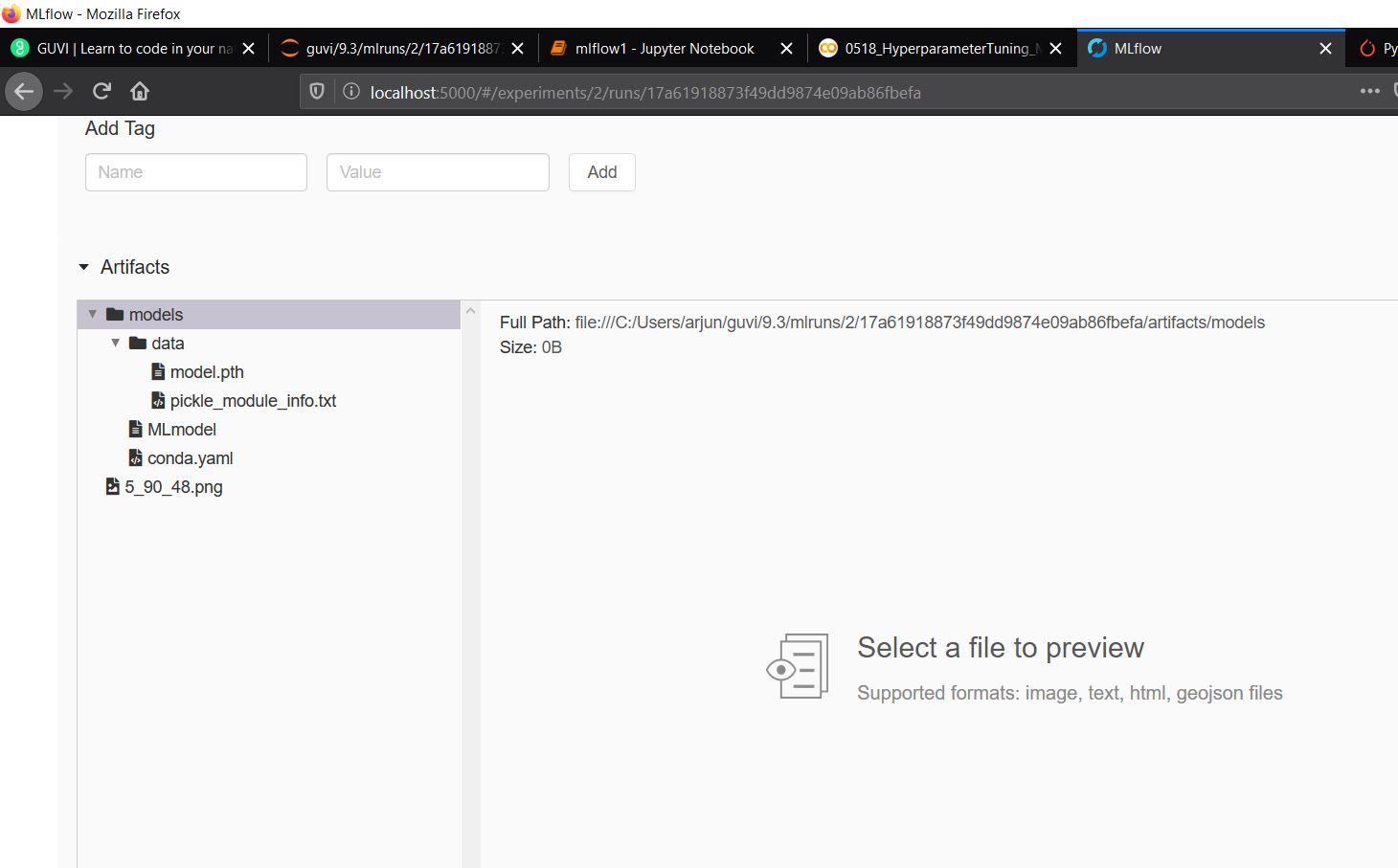Reload the page with refresh icon
Viewport: 1398px width, 868px height.
(x=101, y=92)
